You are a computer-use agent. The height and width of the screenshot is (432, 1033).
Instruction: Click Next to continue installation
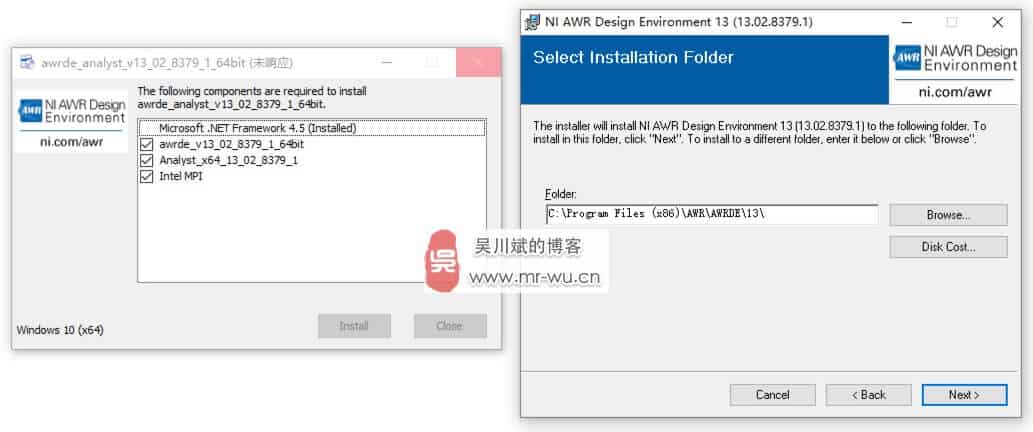tap(964, 395)
